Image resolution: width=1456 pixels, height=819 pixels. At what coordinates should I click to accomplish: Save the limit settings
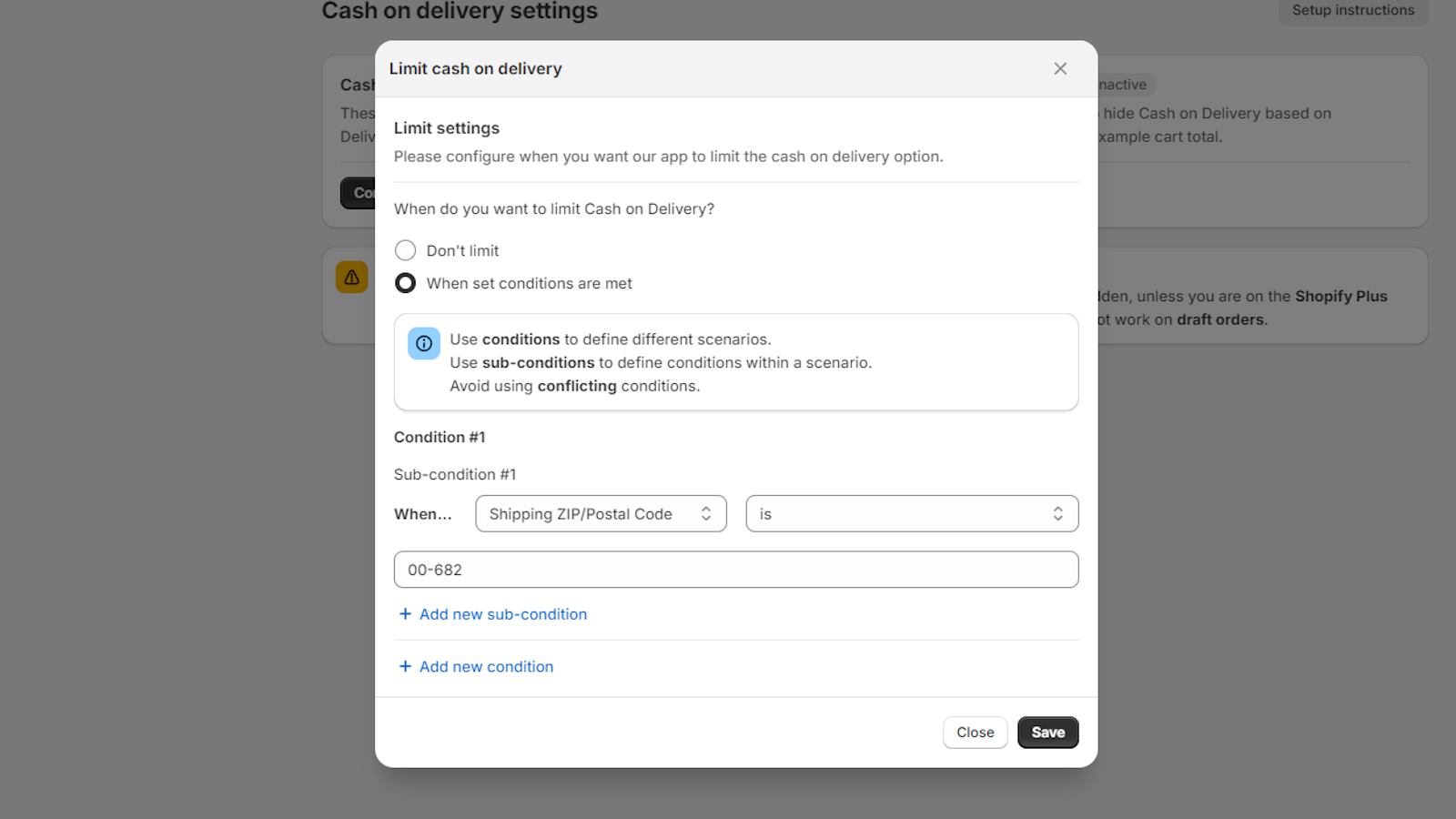pos(1048,733)
